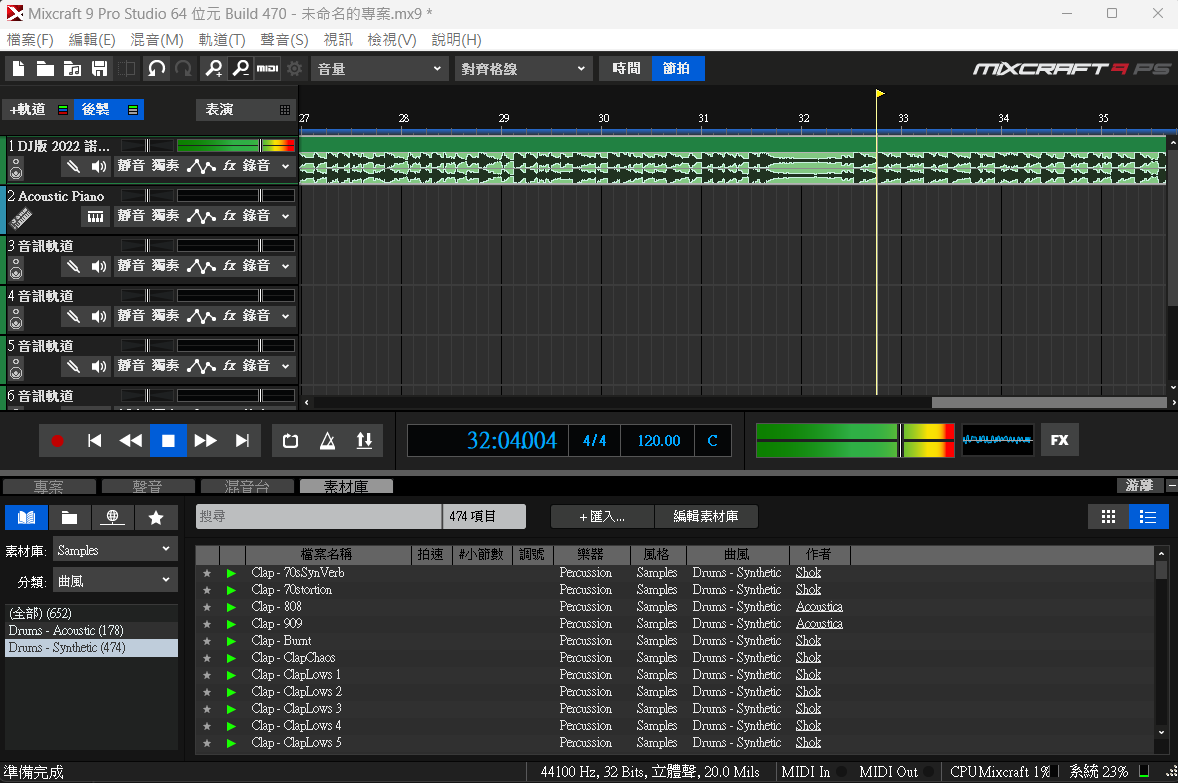Viewport: 1178px width, 783px height.
Task: Solo track 3 using 獨奏
Action: coord(165,266)
